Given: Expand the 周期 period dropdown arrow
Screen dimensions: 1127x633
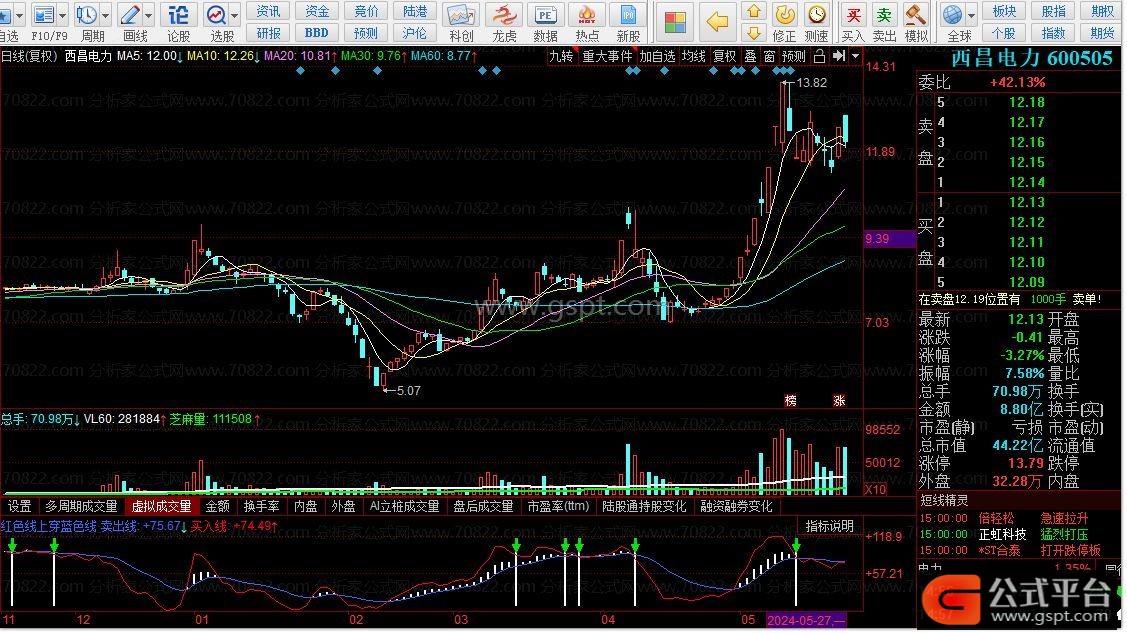Looking at the screenshot, I should click(x=106, y=14).
